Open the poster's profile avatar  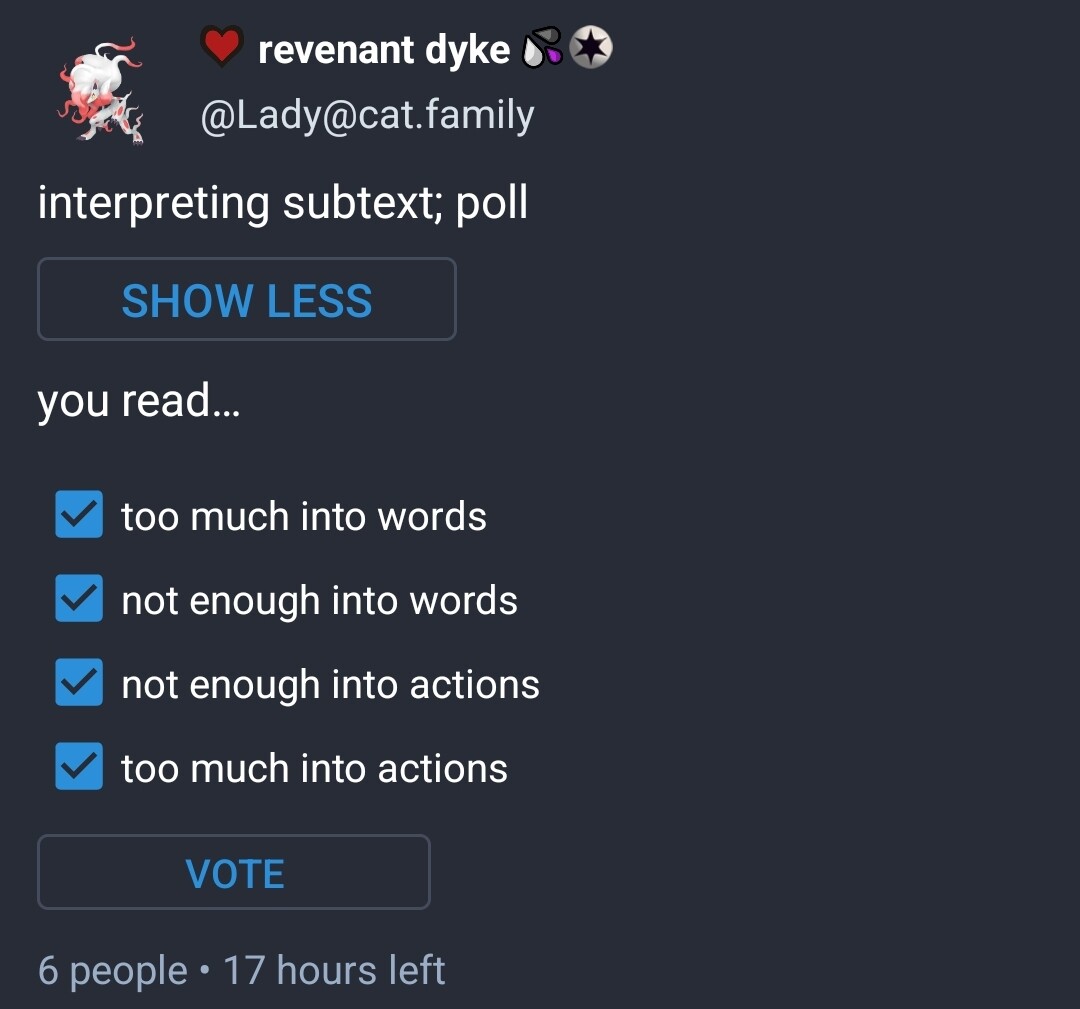coord(100,90)
